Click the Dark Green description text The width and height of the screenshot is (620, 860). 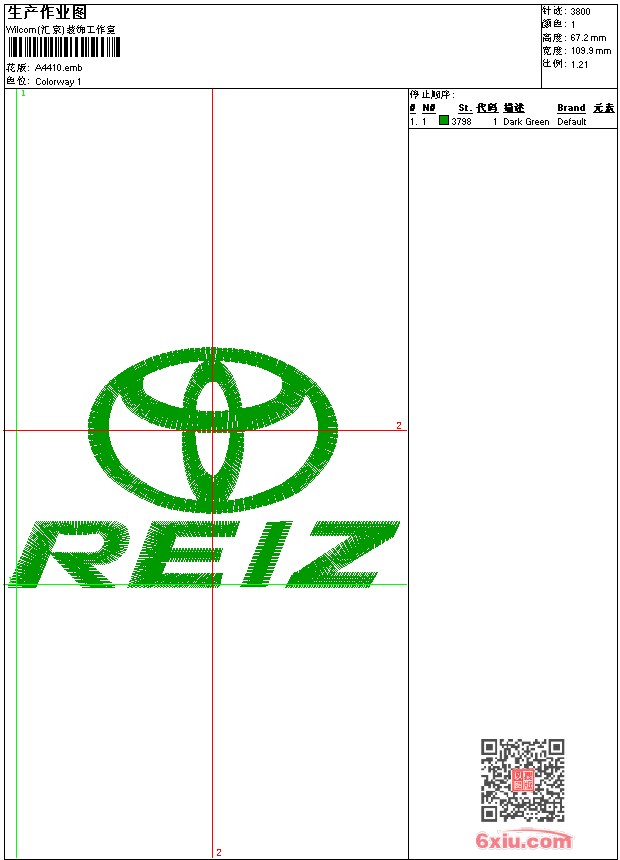click(526, 122)
